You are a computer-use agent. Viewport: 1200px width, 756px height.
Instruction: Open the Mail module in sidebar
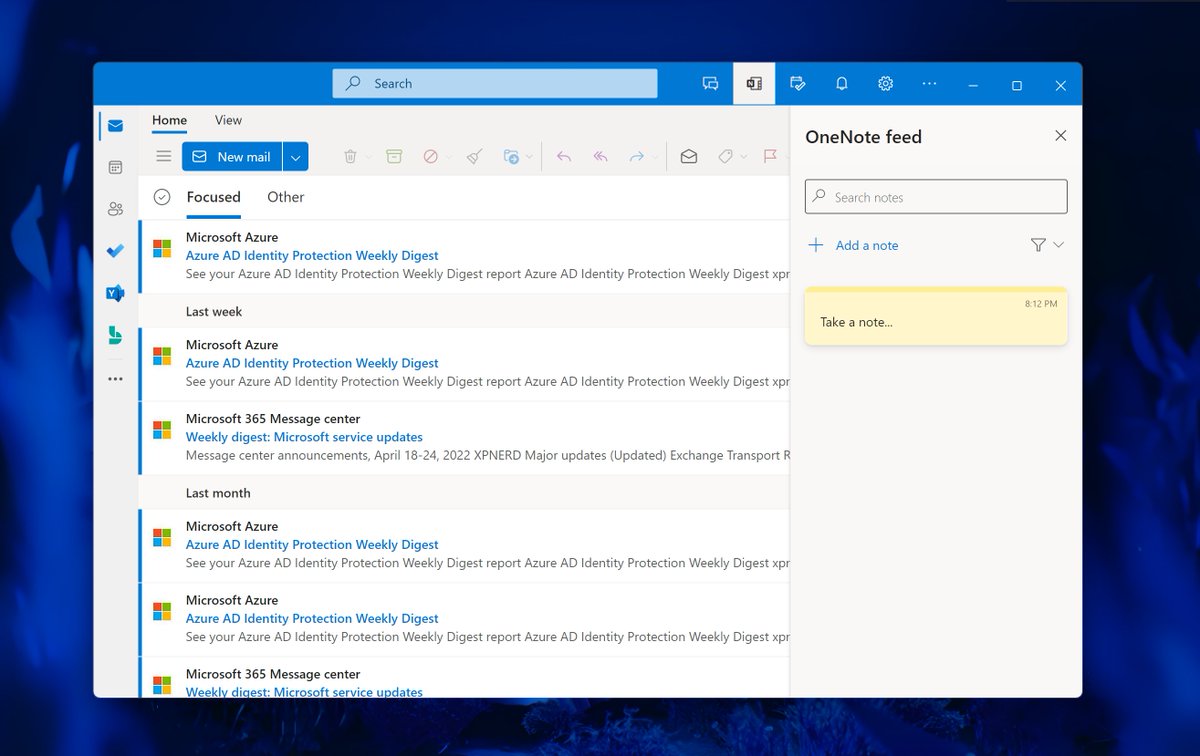(x=115, y=126)
